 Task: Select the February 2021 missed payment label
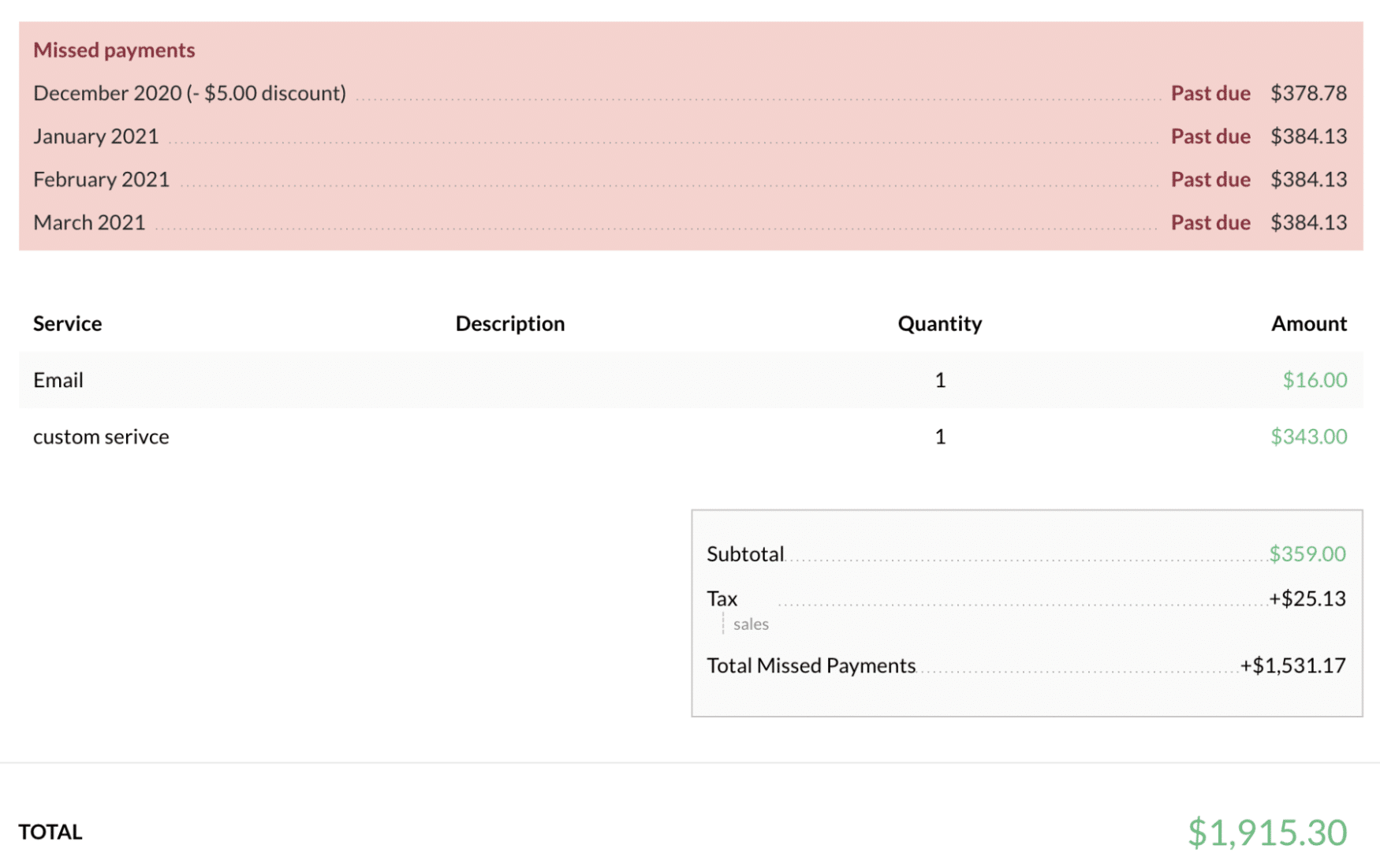tap(101, 180)
